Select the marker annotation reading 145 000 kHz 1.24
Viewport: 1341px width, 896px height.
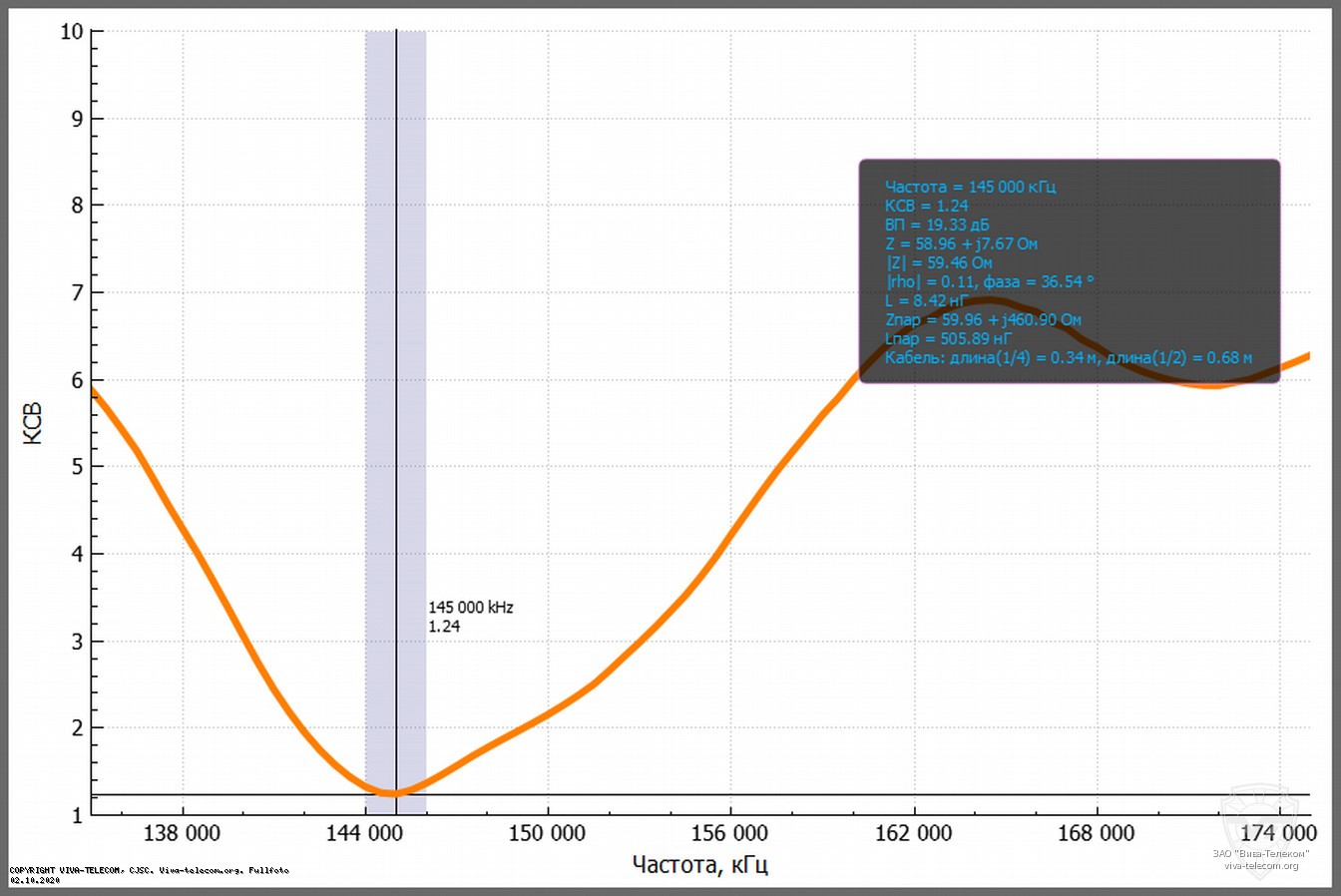(471, 616)
